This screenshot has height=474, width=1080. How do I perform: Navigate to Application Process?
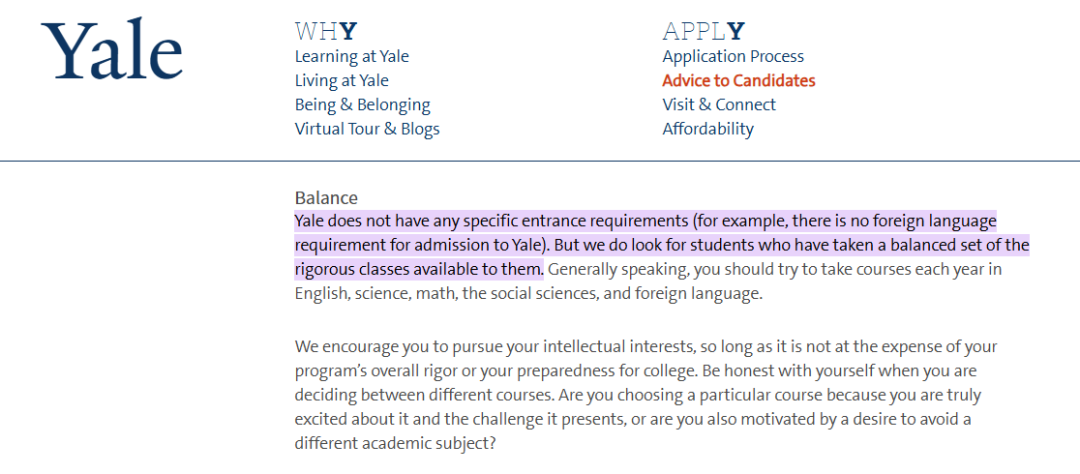pos(733,56)
